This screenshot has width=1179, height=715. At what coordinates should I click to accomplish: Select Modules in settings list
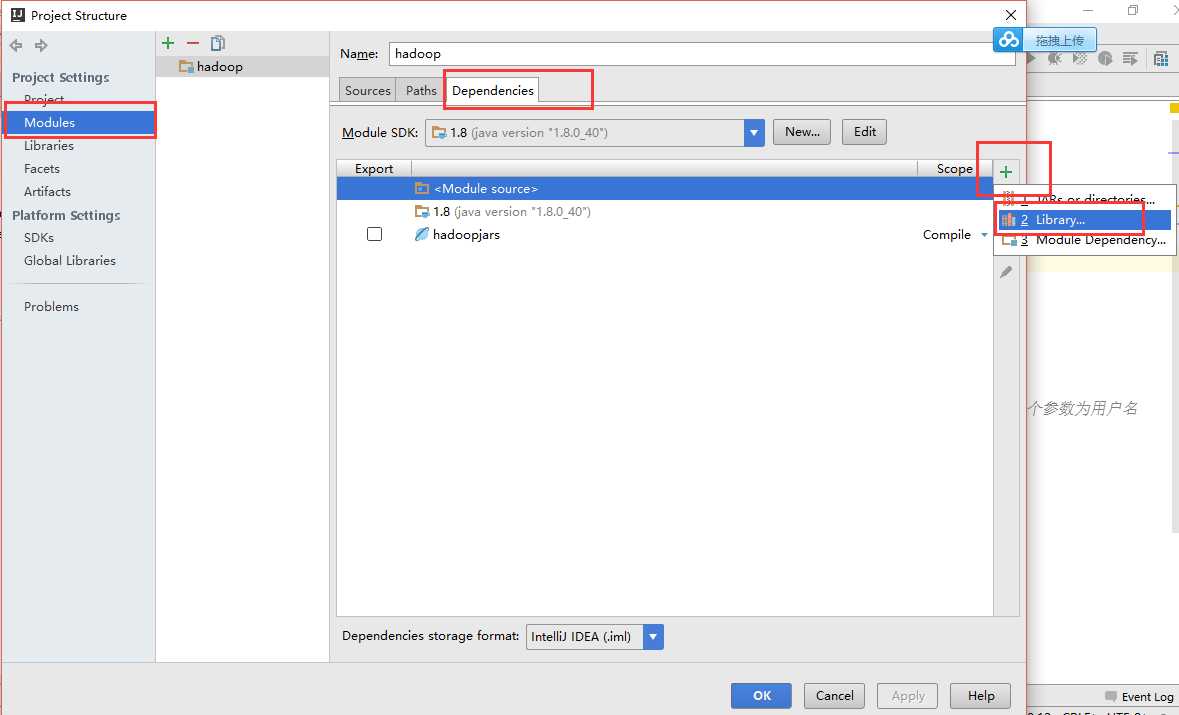click(x=80, y=123)
